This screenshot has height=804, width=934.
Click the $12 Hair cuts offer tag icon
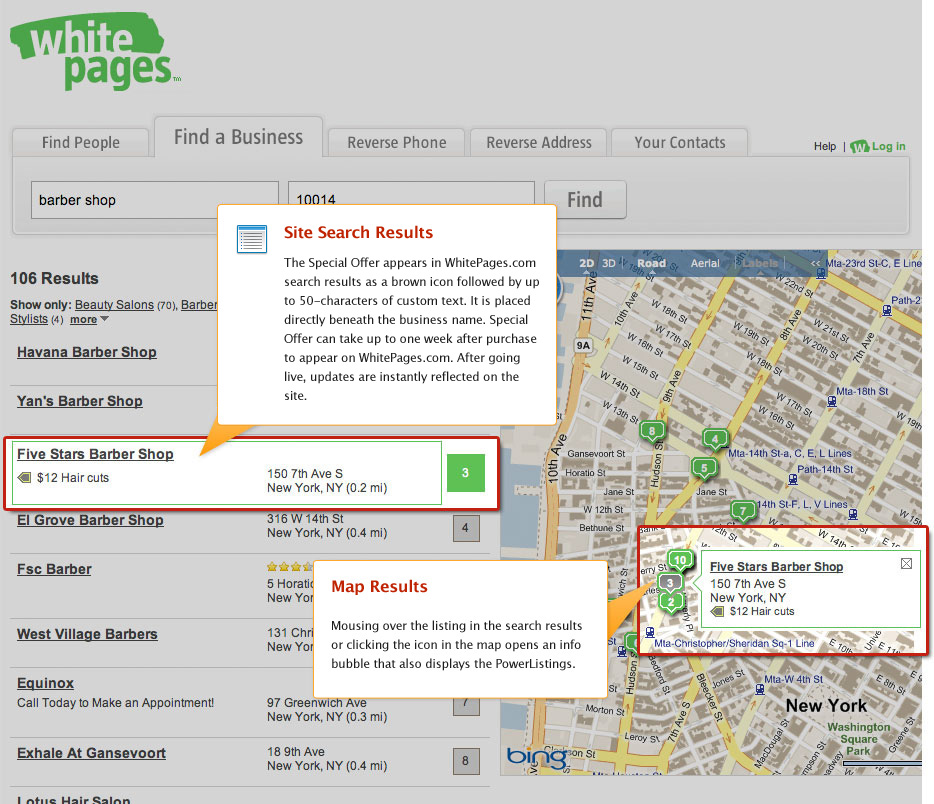coord(25,477)
